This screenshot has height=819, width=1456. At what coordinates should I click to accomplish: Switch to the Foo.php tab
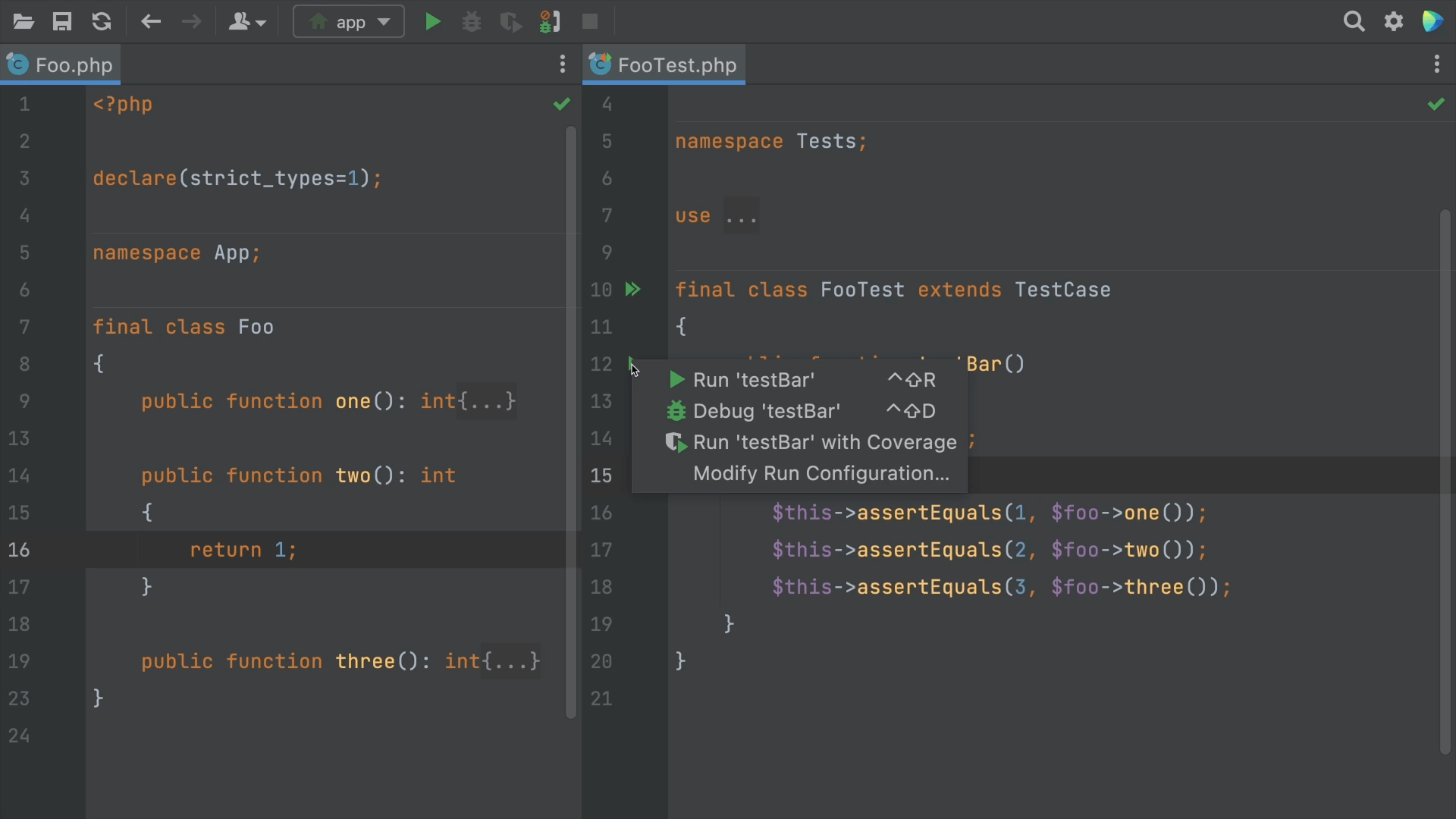[x=74, y=65]
